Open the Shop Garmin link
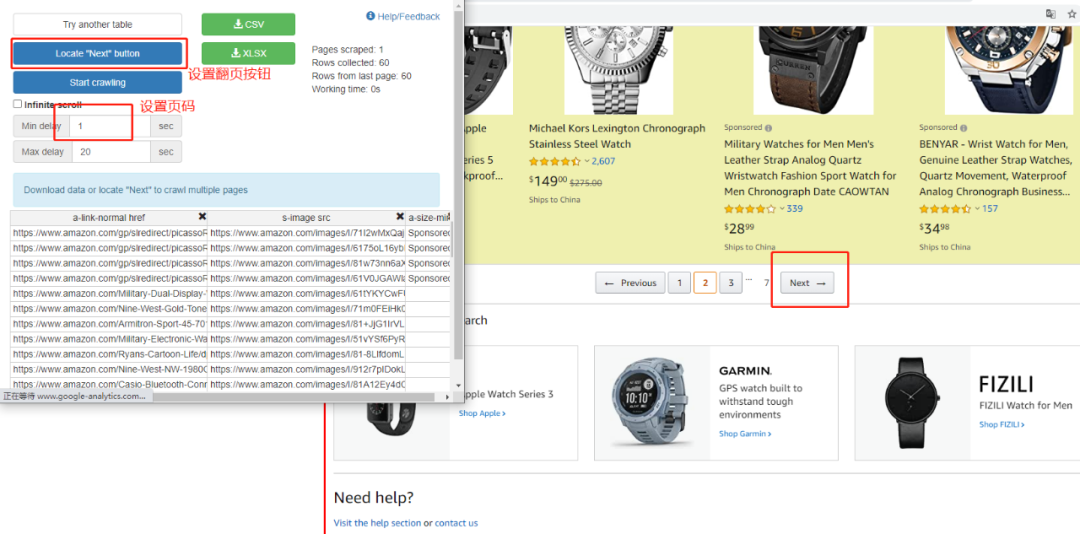This screenshot has width=1080, height=534. coord(745,434)
